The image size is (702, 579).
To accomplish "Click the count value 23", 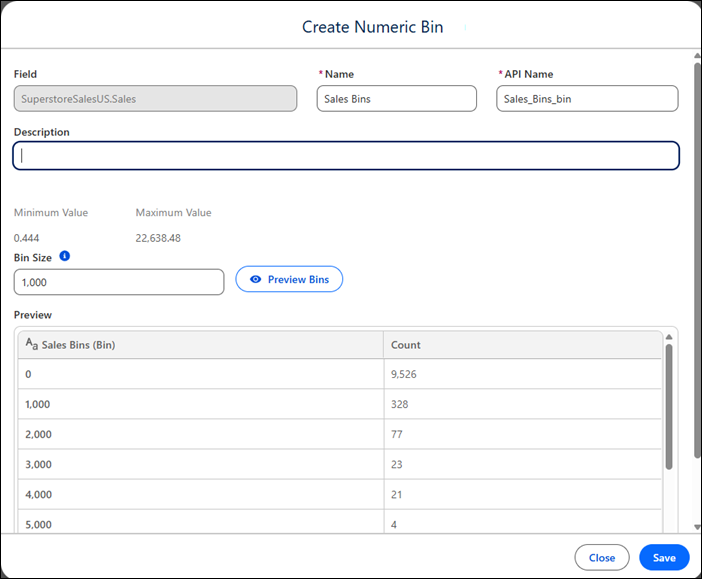I will (397, 464).
